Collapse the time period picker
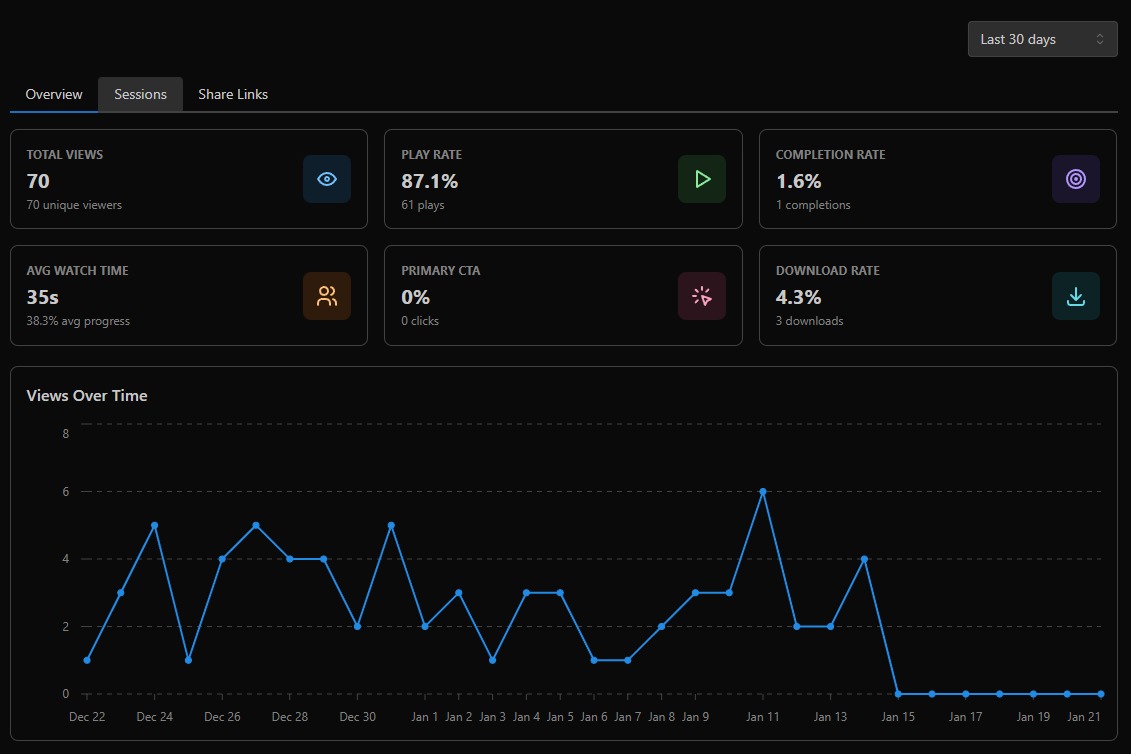 pos(1042,38)
